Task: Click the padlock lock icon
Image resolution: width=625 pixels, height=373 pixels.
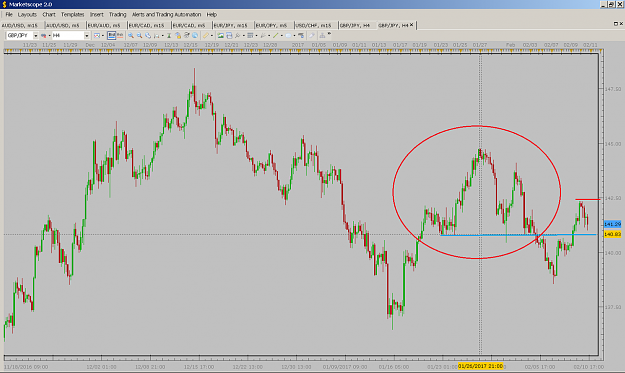Action: click(178, 35)
